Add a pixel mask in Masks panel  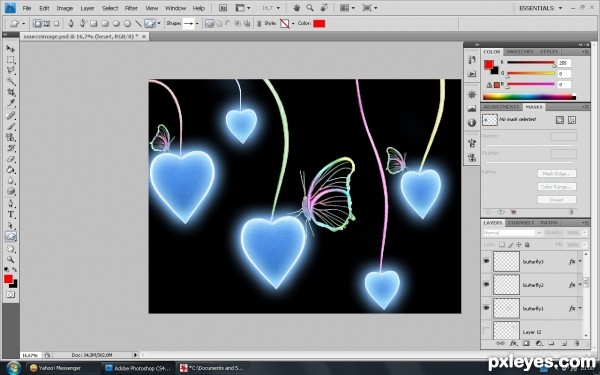(x=560, y=120)
